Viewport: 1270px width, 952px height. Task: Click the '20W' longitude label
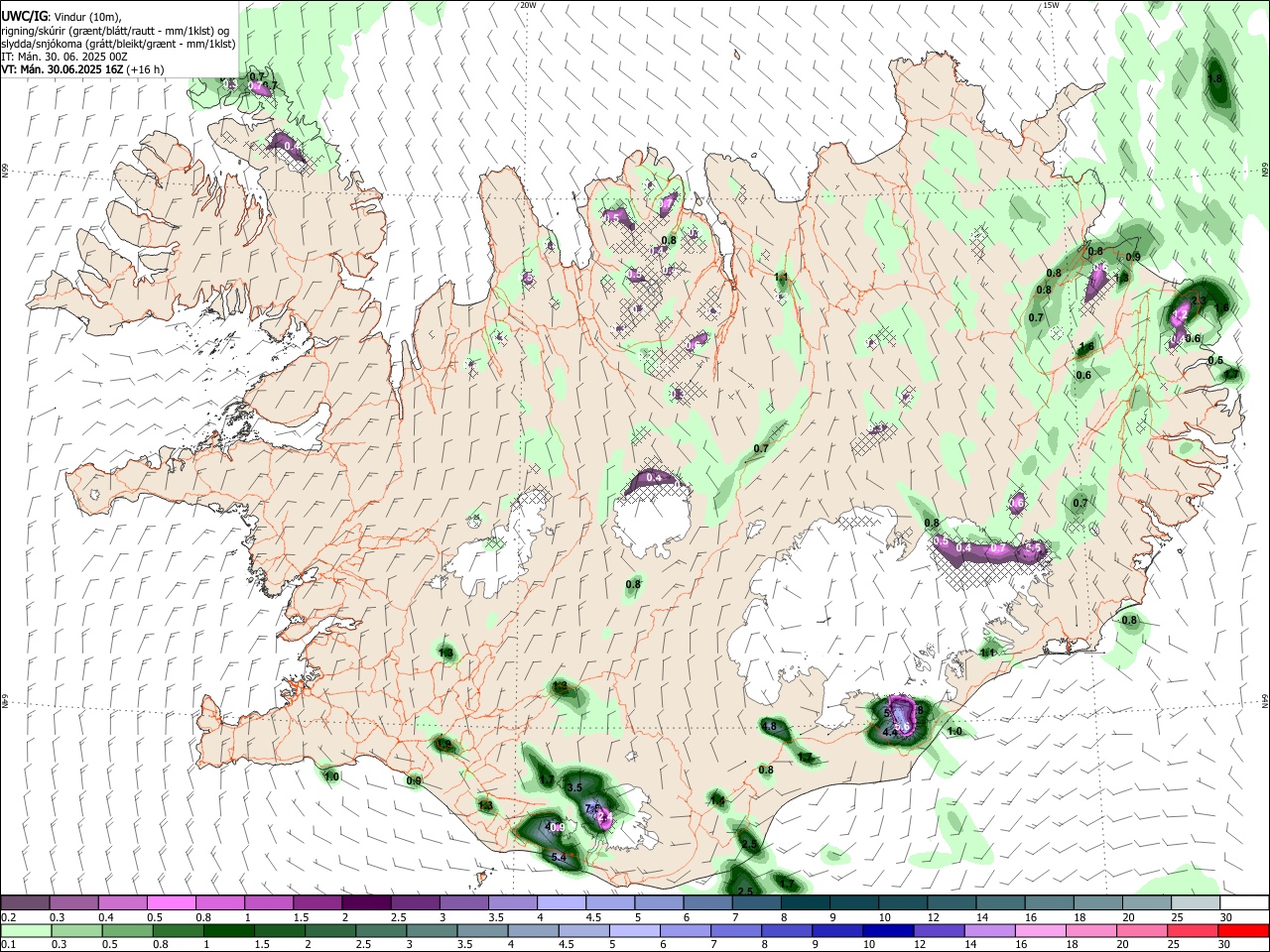(528, 5)
